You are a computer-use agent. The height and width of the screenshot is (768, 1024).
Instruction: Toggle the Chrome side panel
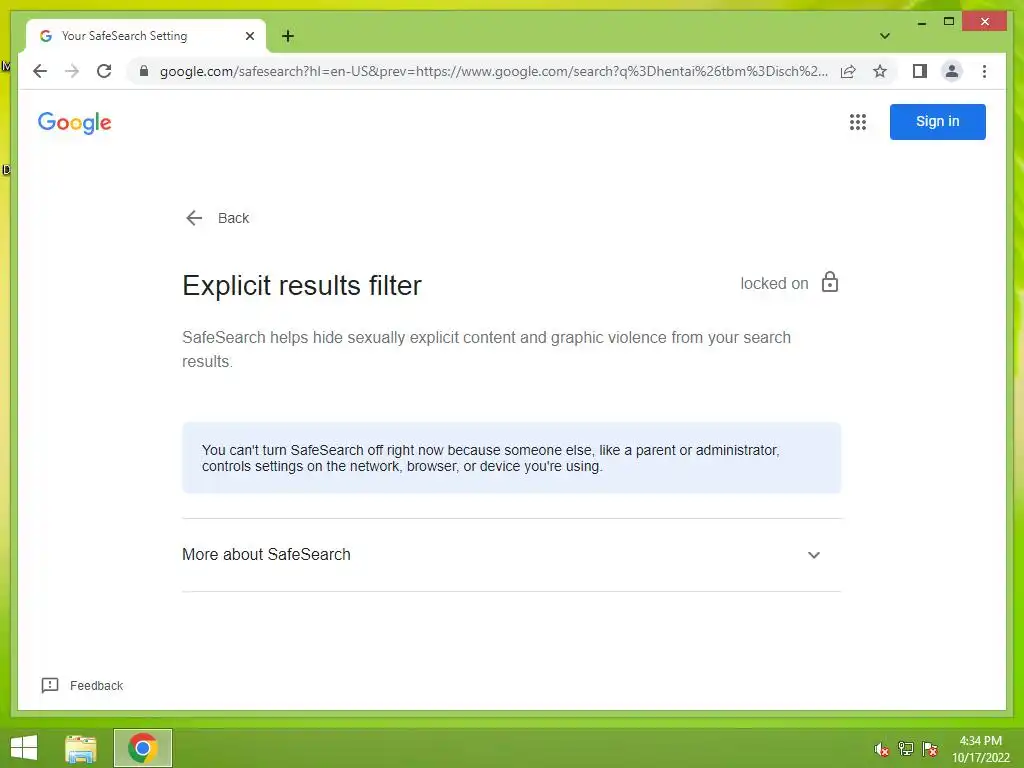point(920,71)
